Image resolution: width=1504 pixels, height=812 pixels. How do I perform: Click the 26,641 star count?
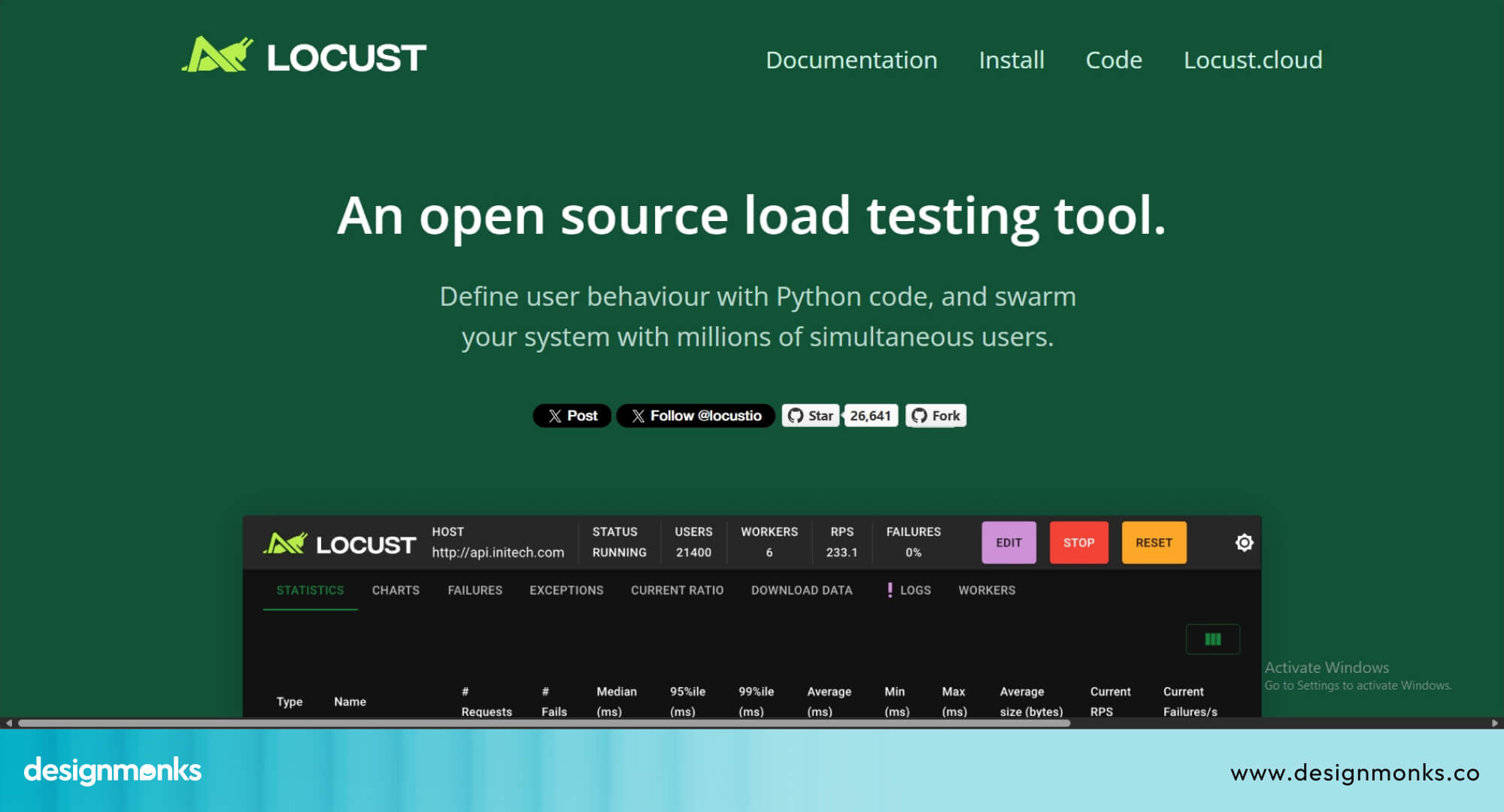tap(870, 416)
